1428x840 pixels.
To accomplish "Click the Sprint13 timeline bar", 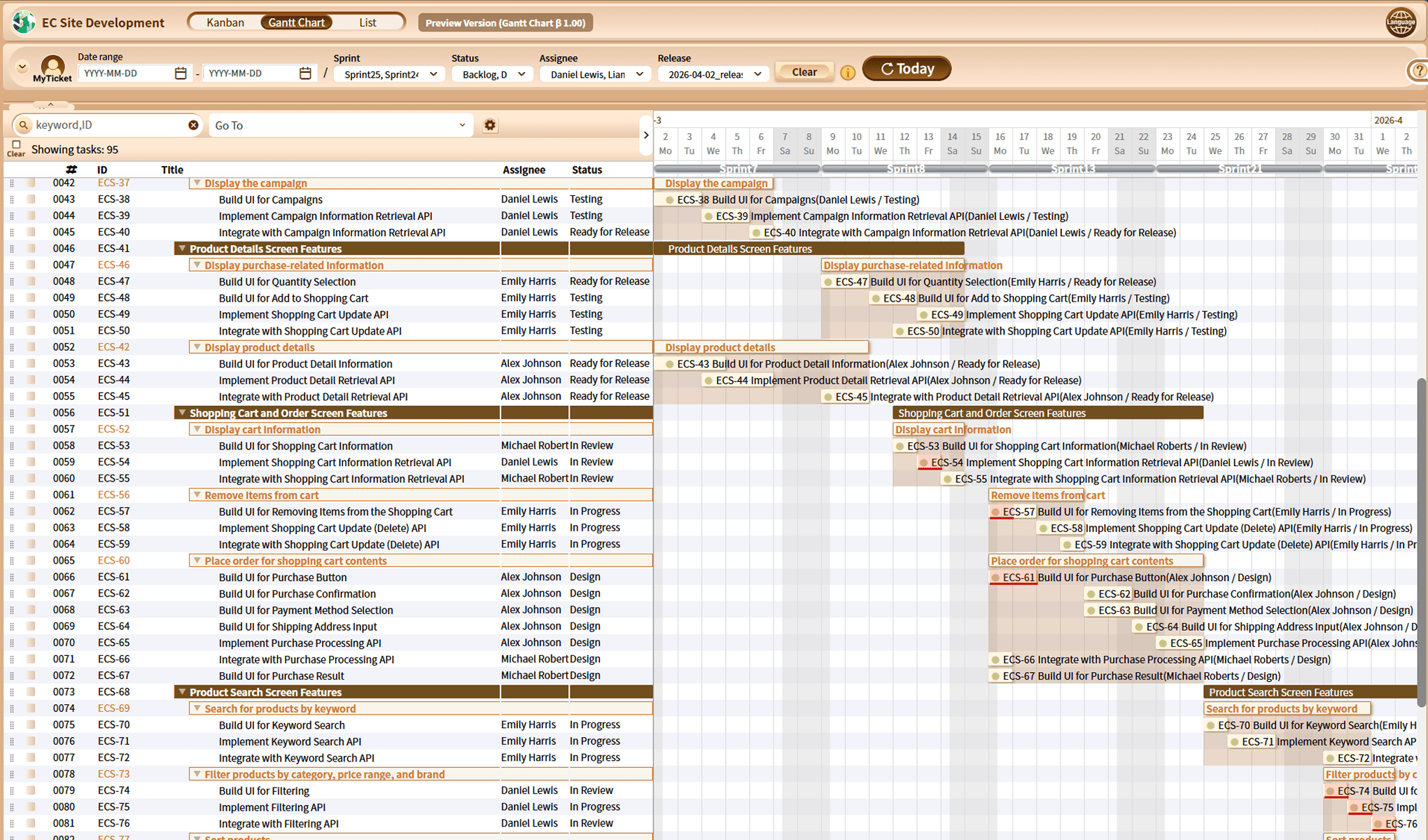I will point(1072,169).
